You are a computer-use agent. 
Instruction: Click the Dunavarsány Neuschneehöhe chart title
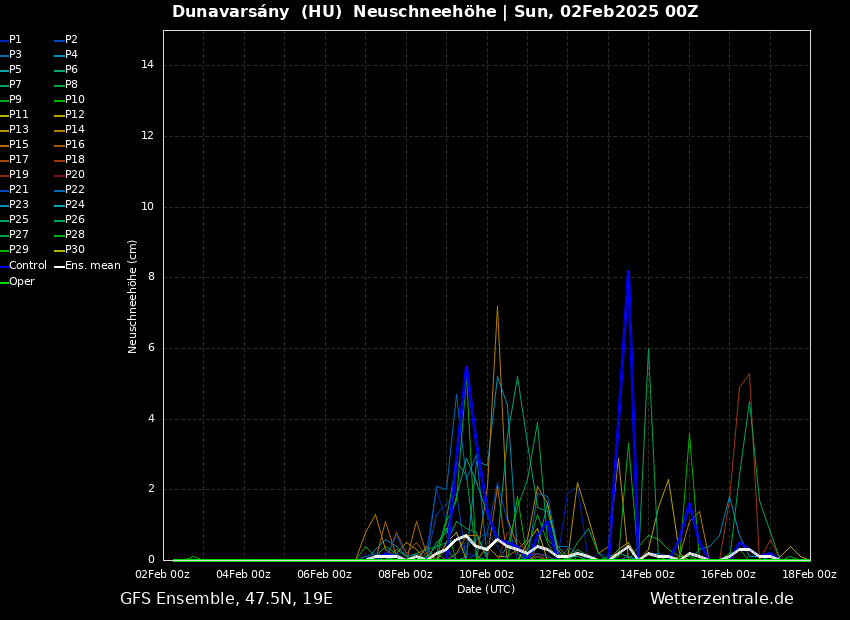[x=435, y=12]
